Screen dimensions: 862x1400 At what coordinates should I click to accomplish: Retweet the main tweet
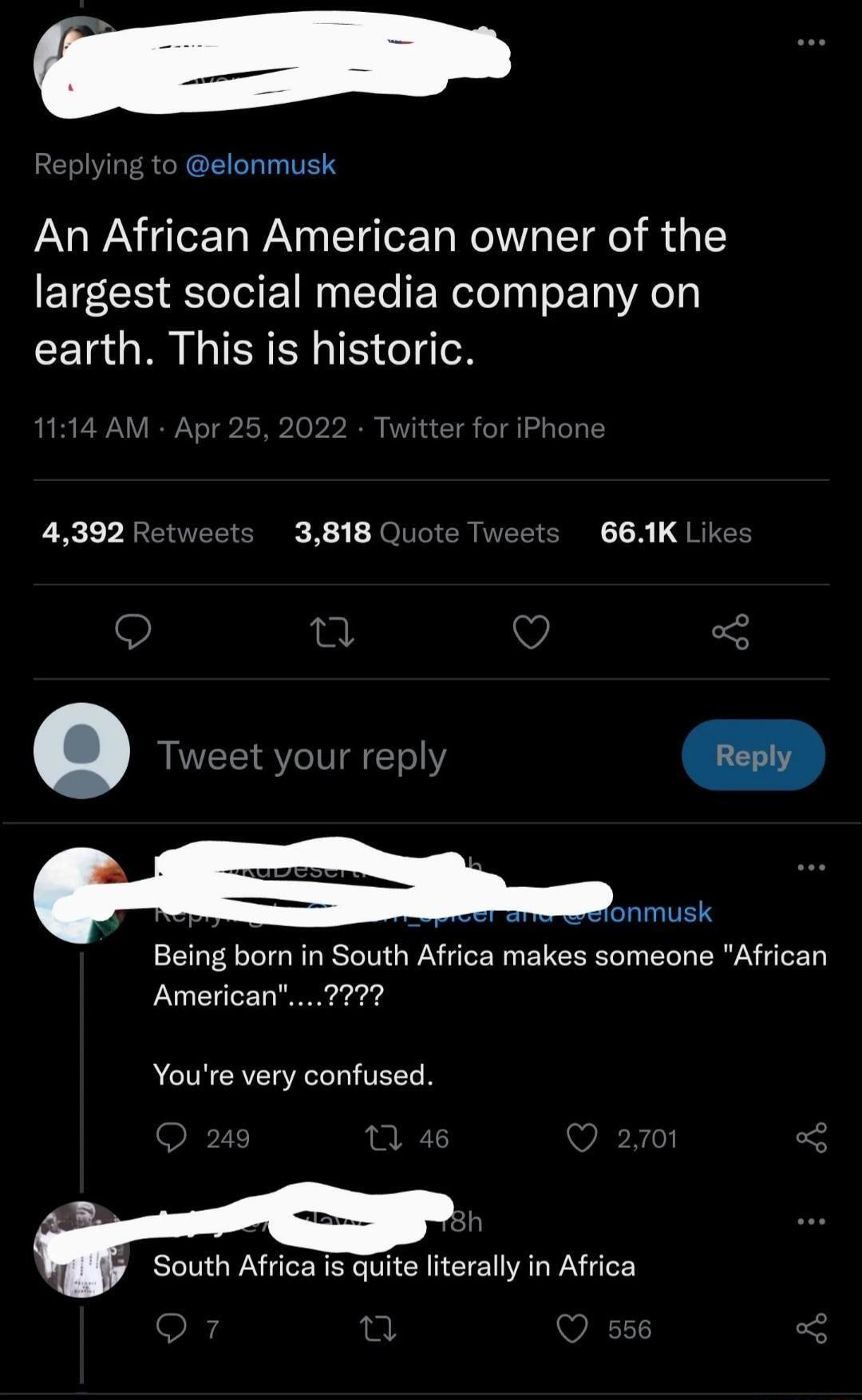tap(331, 633)
